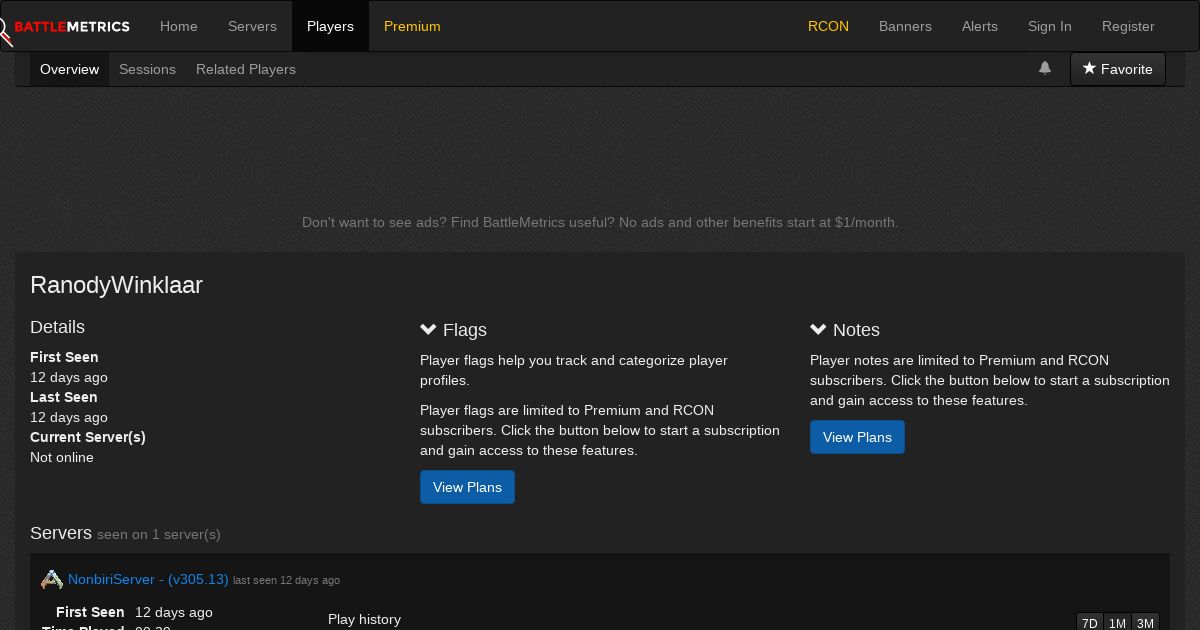Select the 1M play history range
The image size is (1200, 630).
pyautogui.click(x=1117, y=623)
